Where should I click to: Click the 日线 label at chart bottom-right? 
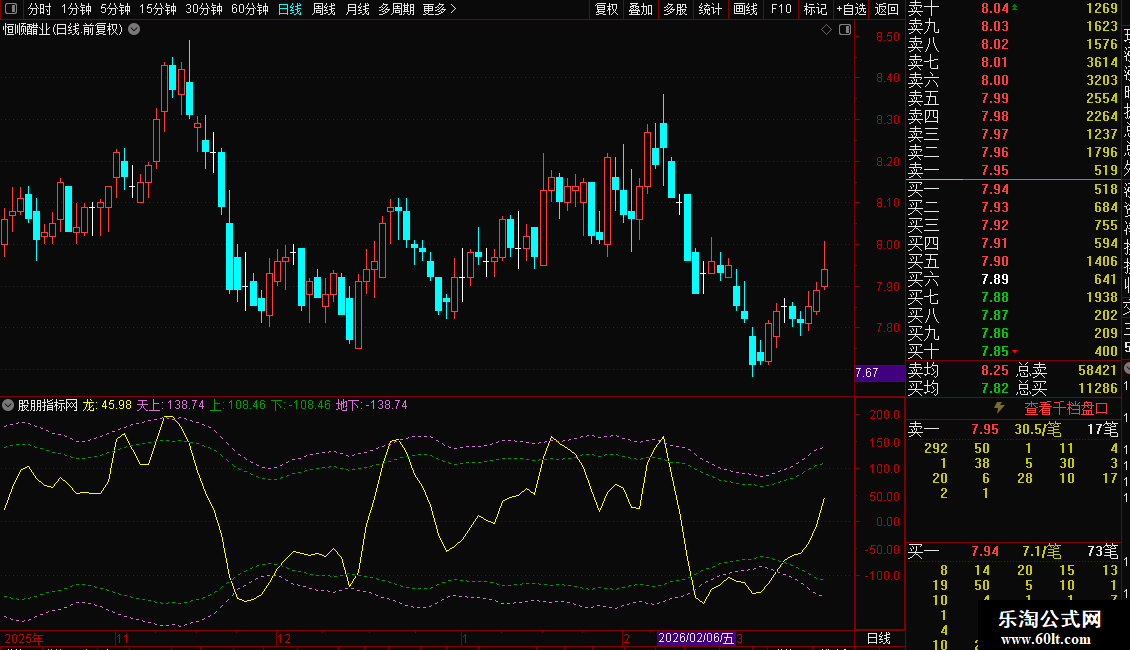pyautogui.click(x=878, y=638)
